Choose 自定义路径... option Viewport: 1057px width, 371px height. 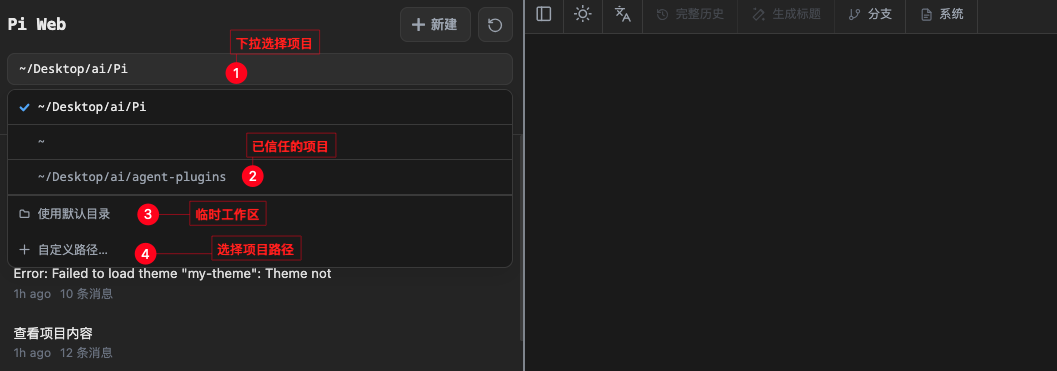coord(260,250)
